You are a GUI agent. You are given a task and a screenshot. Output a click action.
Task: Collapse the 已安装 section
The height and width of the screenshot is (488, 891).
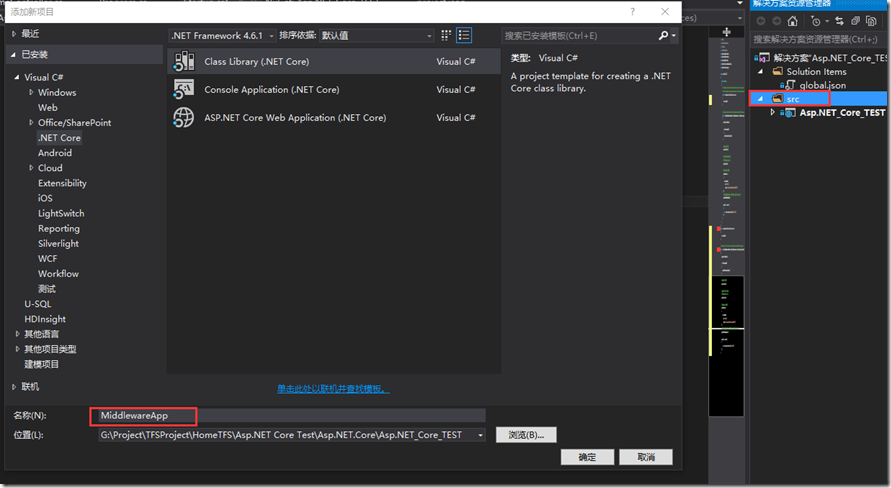point(14,55)
